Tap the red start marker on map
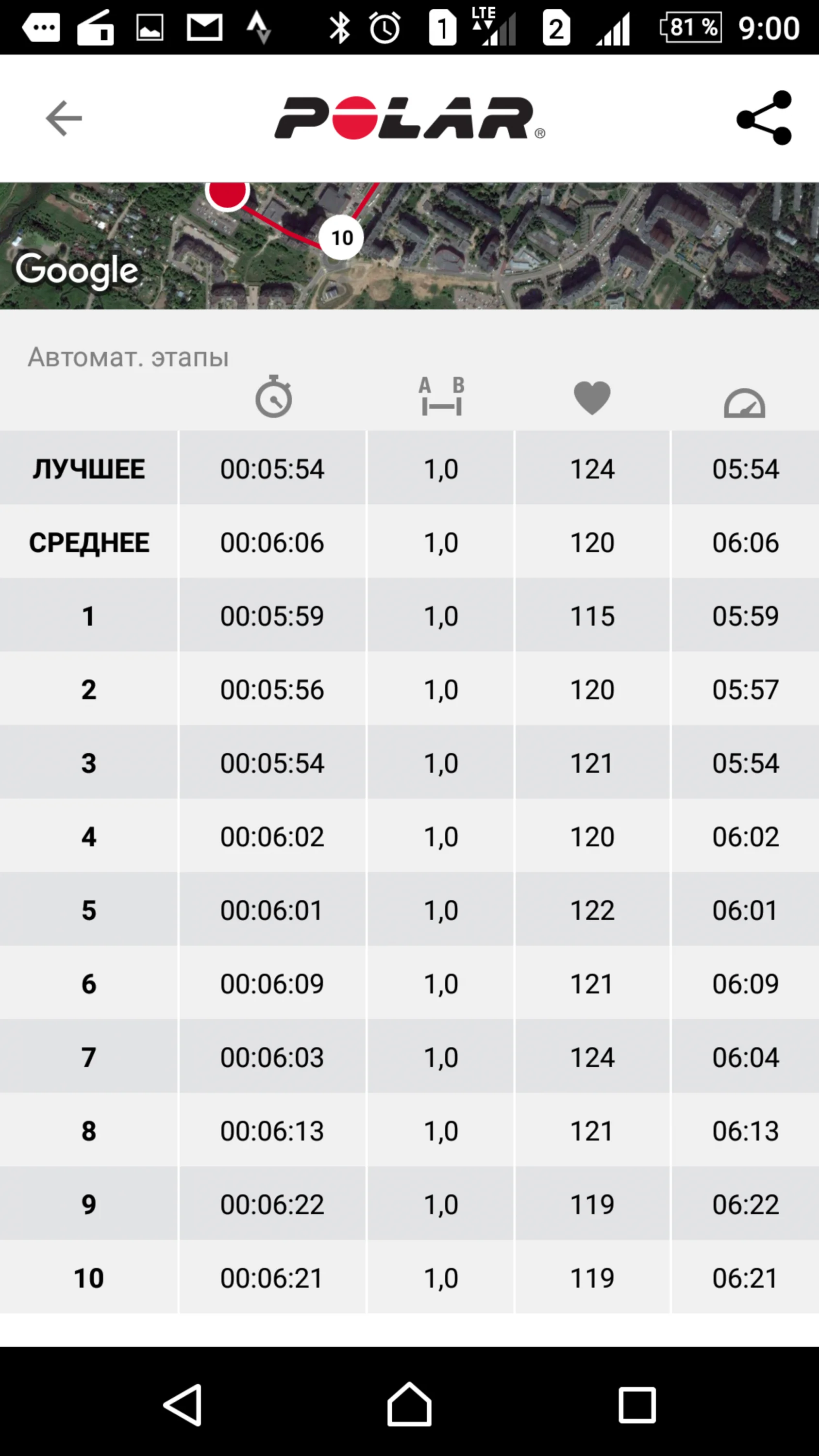The width and height of the screenshot is (819, 1456). click(227, 192)
